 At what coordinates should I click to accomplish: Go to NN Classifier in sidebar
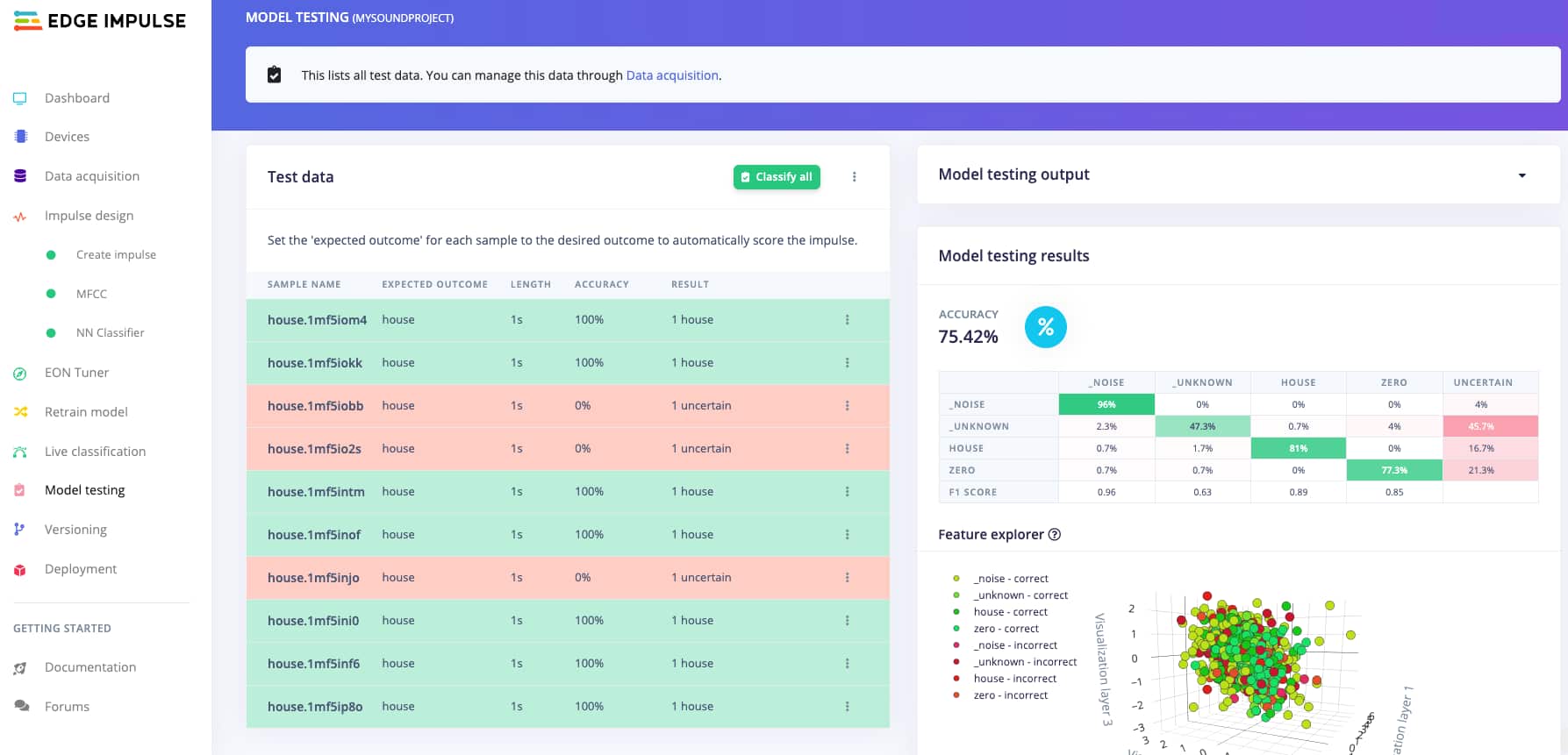pyautogui.click(x=110, y=333)
